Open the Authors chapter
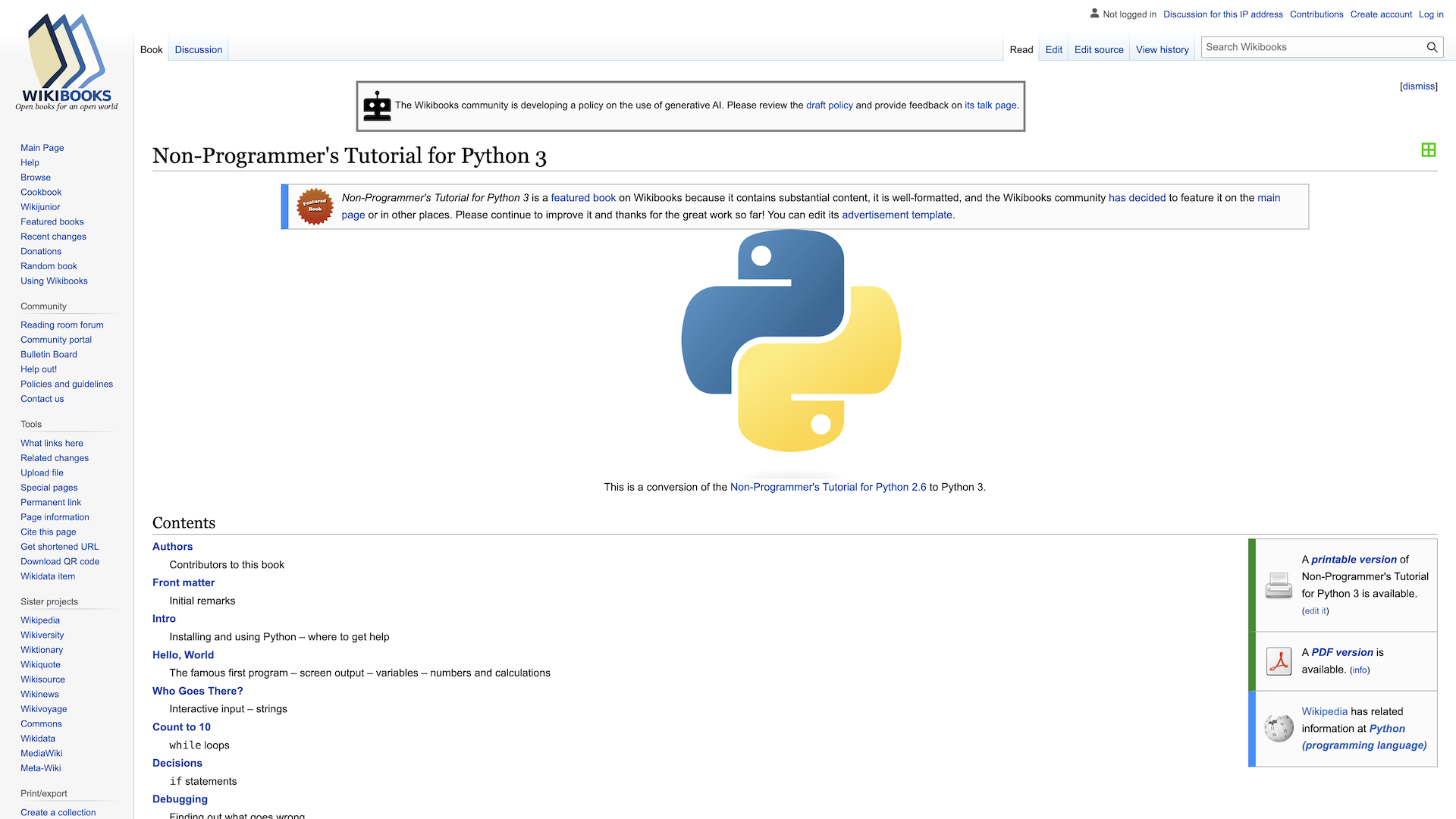1456x819 pixels. (172, 547)
